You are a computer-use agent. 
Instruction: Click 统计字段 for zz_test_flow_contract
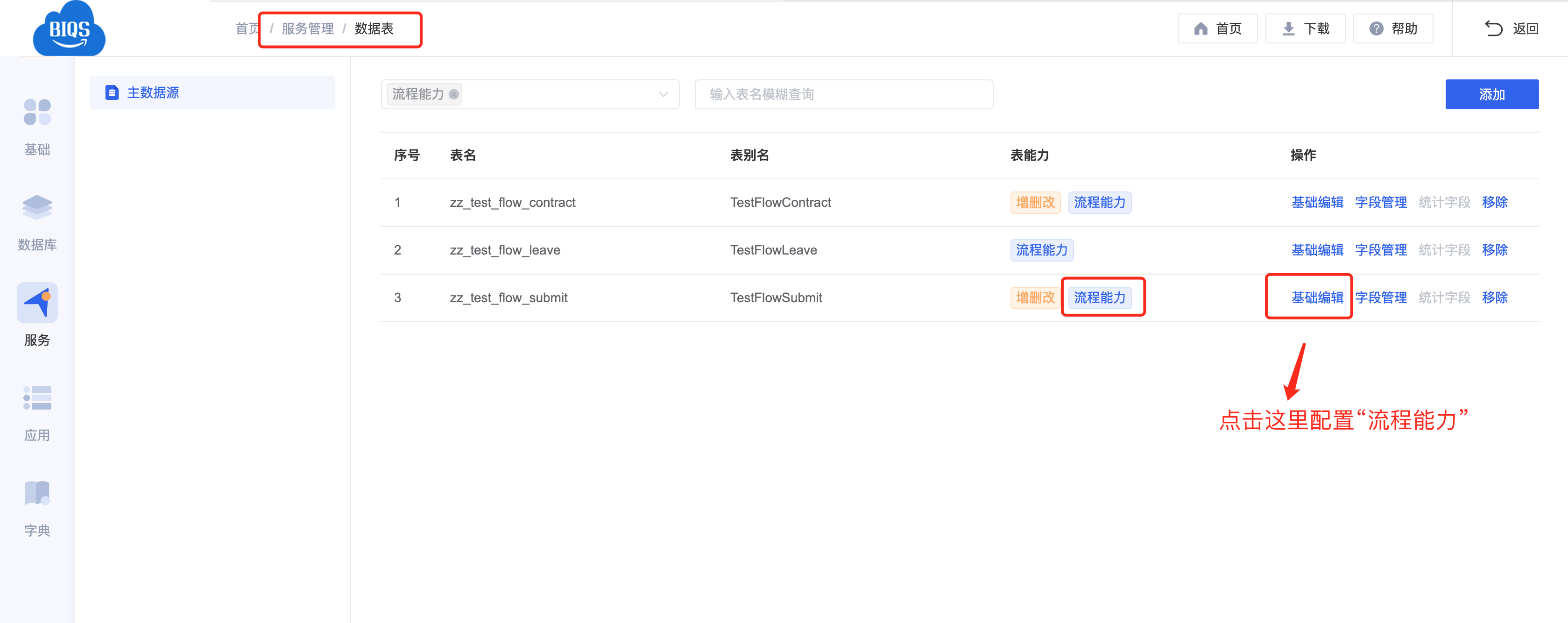tap(1444, 202)
